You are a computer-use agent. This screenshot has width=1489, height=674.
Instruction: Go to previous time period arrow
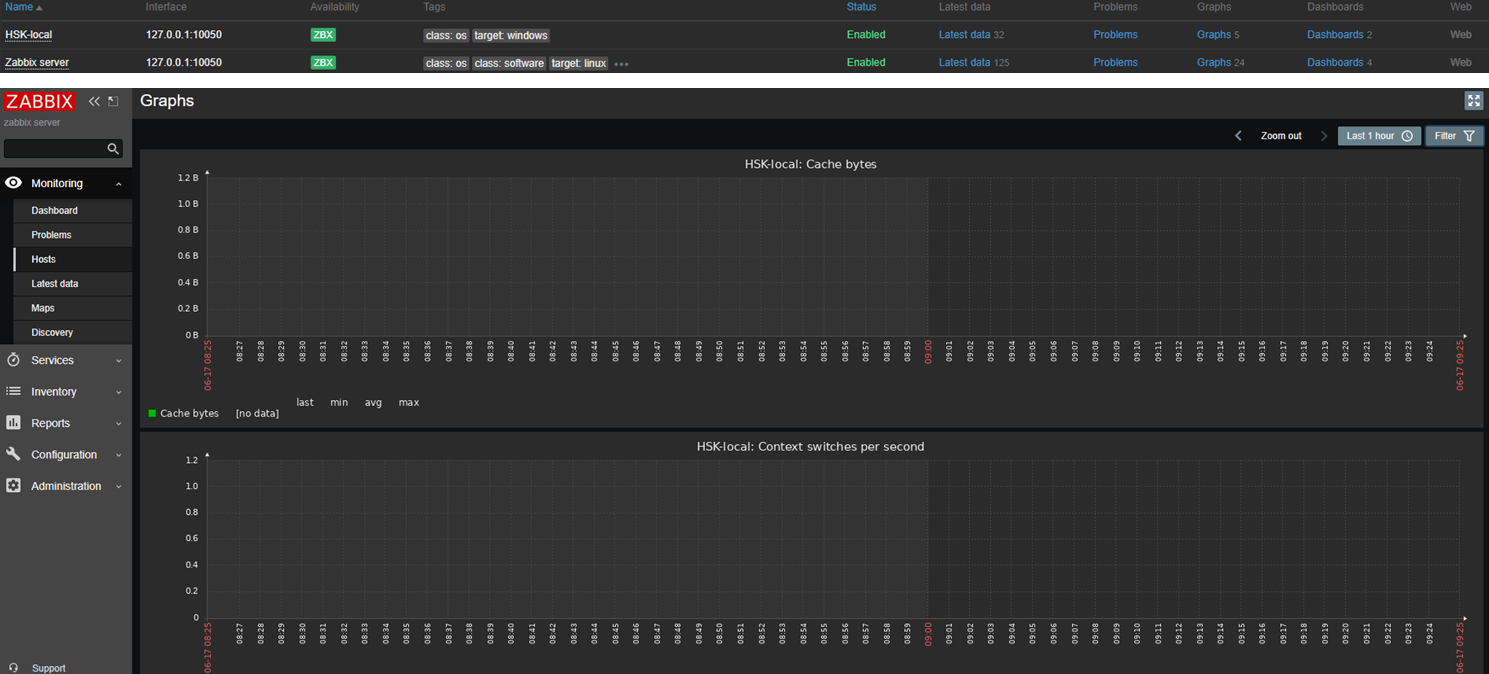tap(1238, 136)
